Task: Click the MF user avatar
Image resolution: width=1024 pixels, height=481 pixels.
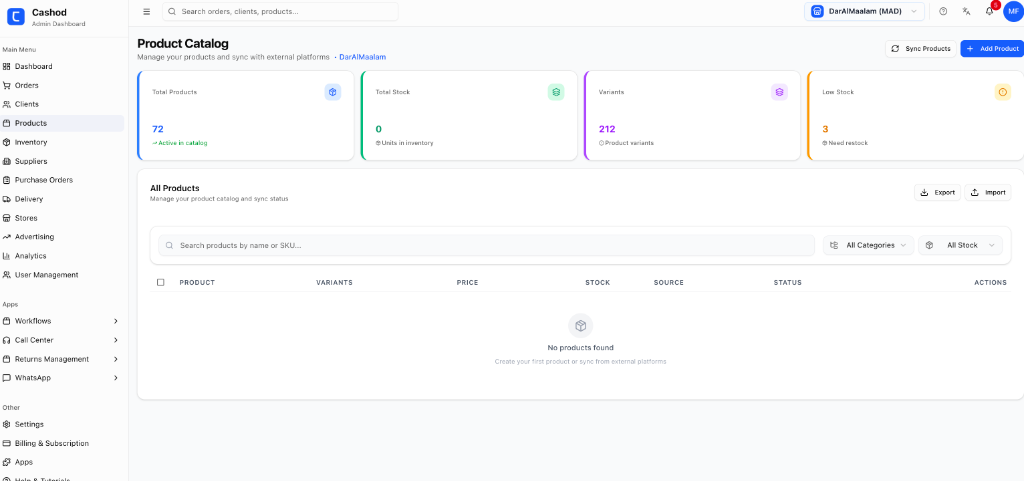Action: (1012, 11)
